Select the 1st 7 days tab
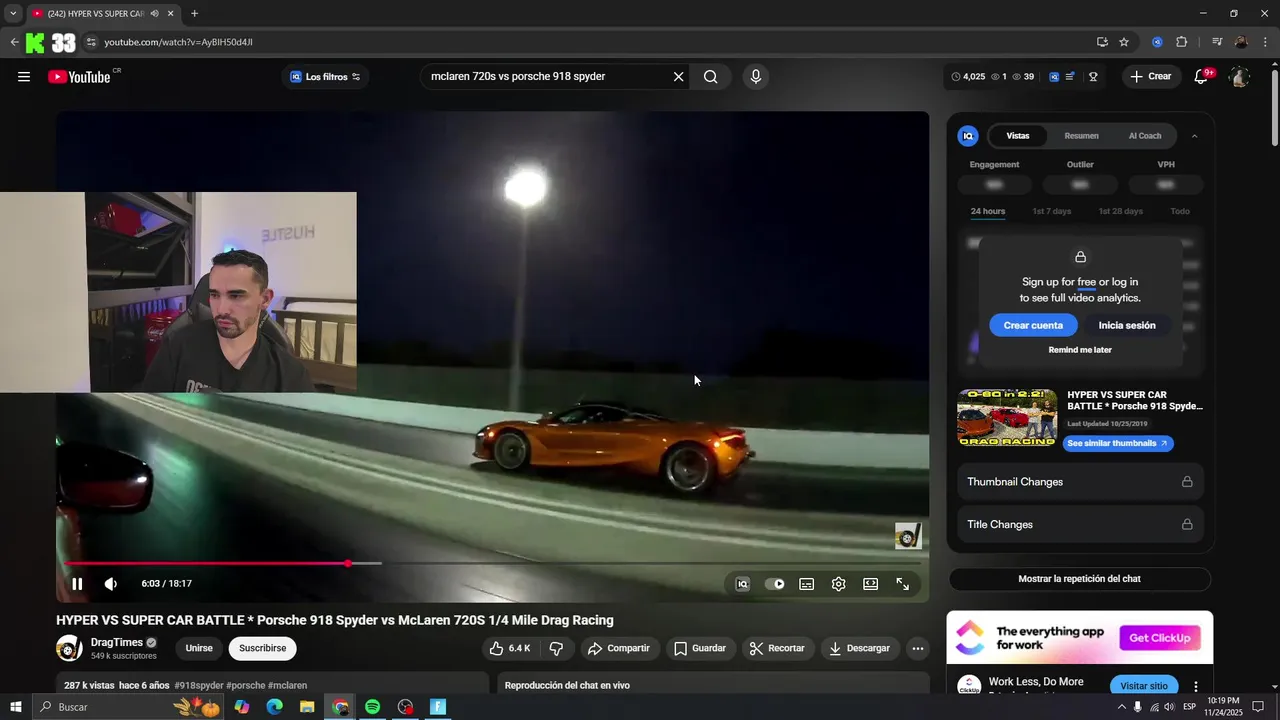 [1052, 211]
